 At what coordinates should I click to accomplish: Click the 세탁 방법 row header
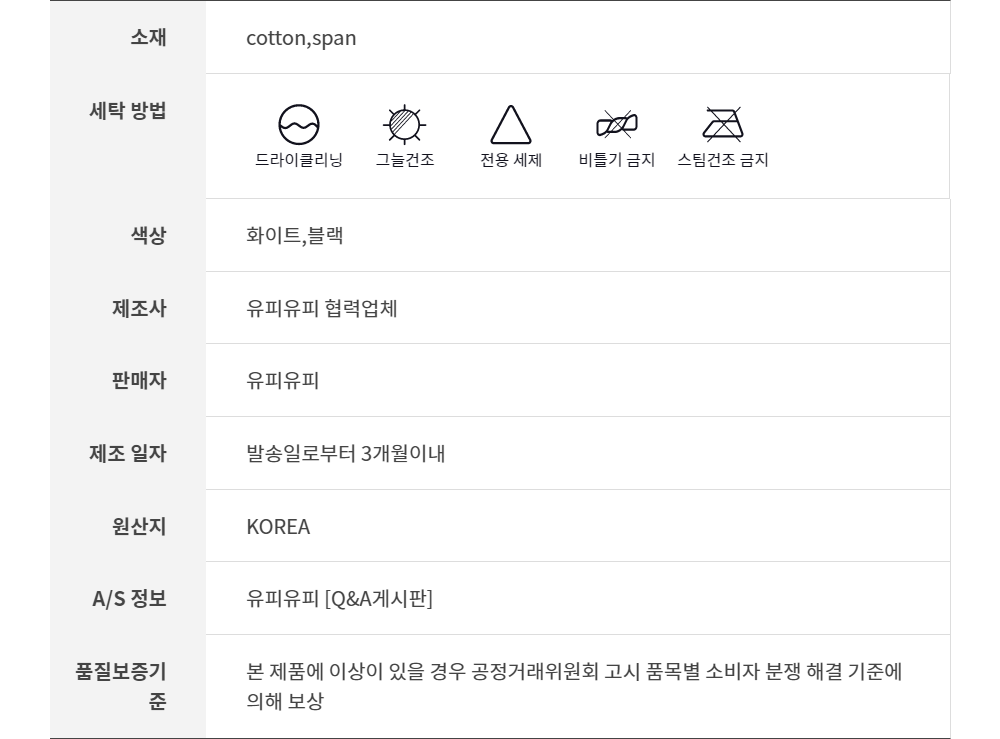click(x=128, y=110)
